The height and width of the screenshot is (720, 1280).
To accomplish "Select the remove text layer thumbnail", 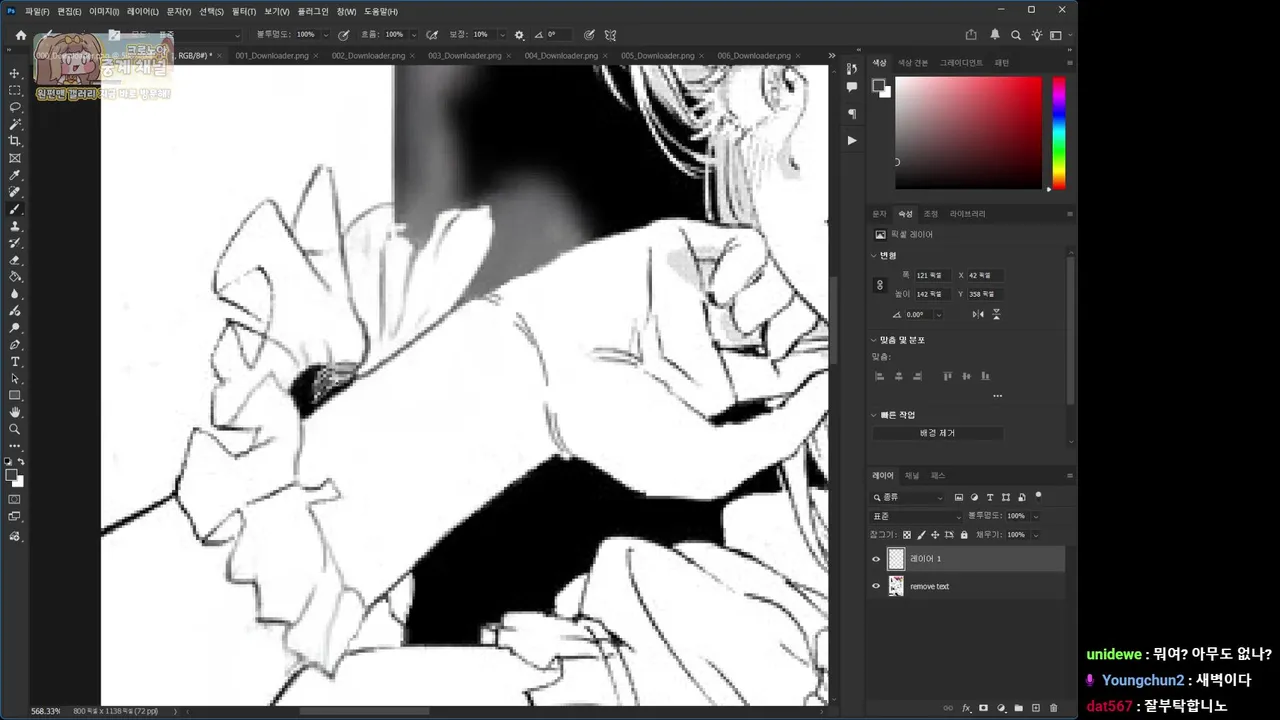I will click(x=896, y=587).
